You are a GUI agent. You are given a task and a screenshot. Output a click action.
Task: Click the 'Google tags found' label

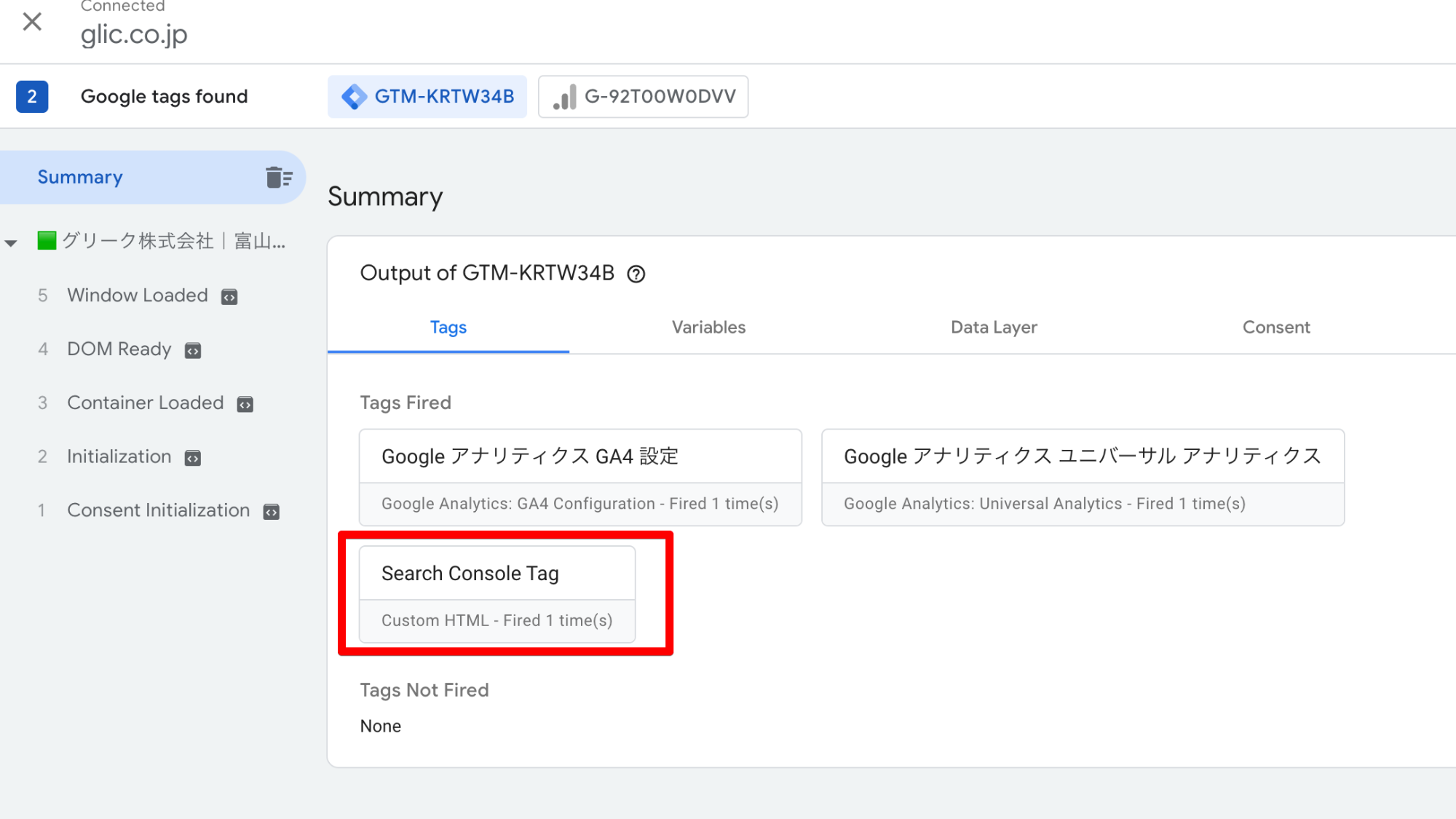tap(165, 96)
